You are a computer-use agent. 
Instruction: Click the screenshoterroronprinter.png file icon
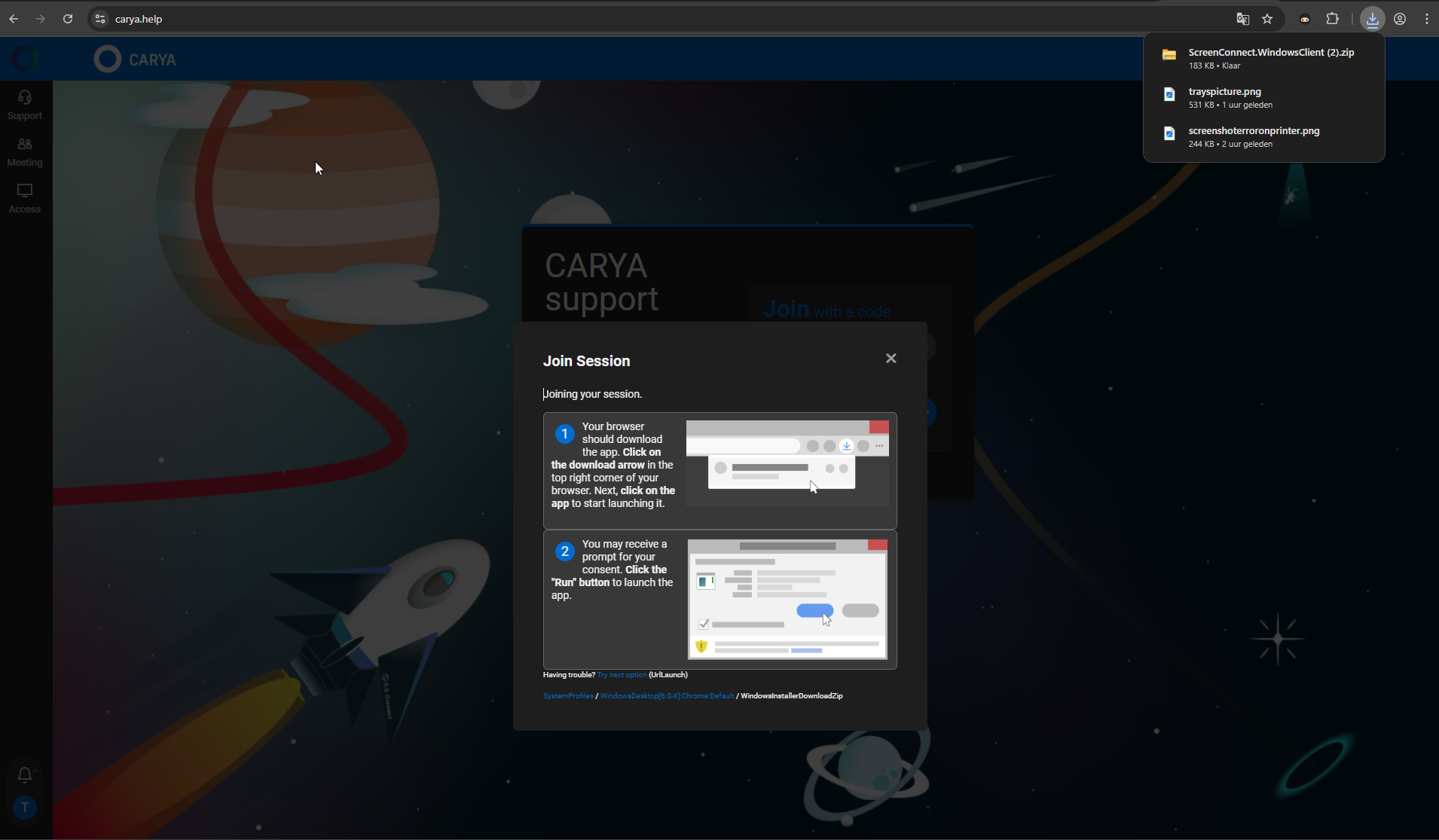(1169, 133)
